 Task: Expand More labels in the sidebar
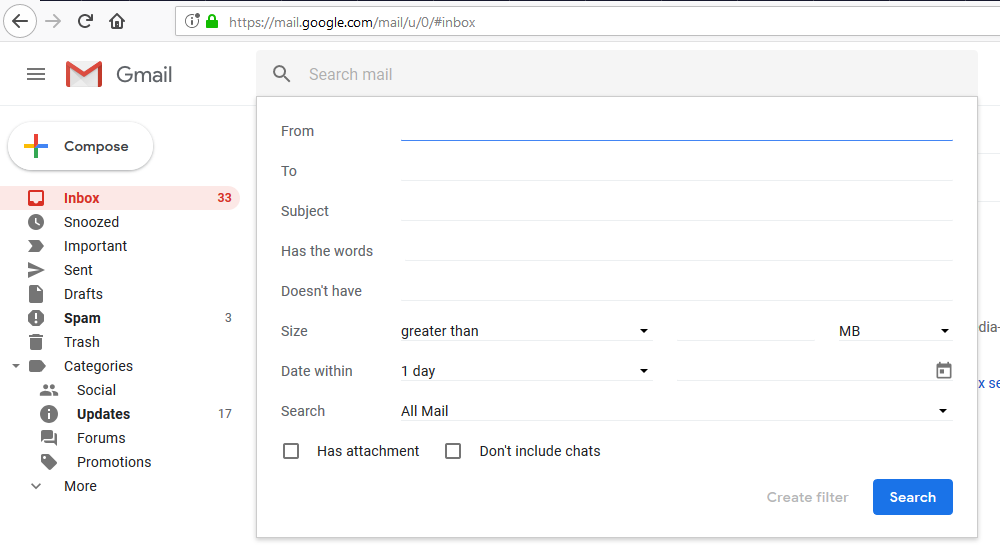(80, 486)
